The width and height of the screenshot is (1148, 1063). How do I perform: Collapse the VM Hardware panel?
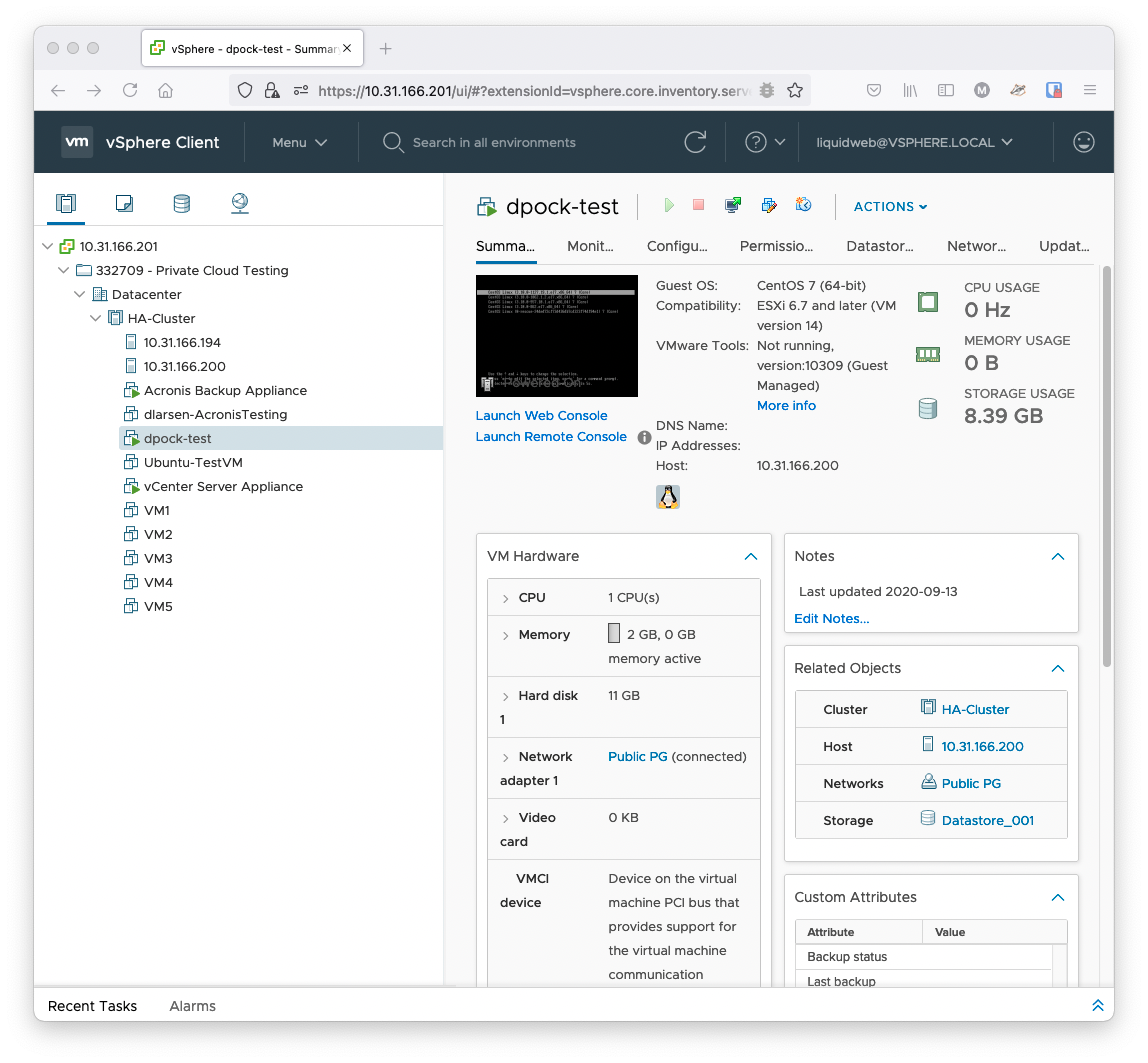click(751, 556)
